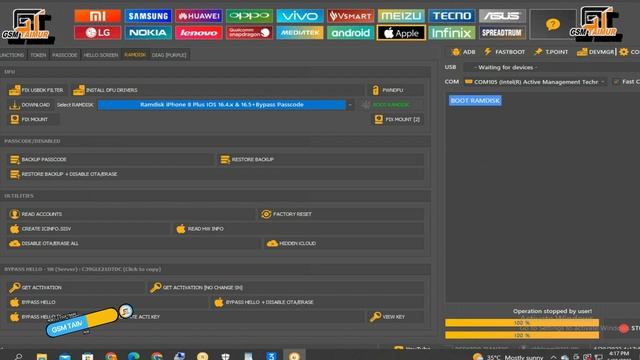The width and height of the screenshot is (640, 360).
Task: Expand the USB device dropdown
Action: (551, 67)
